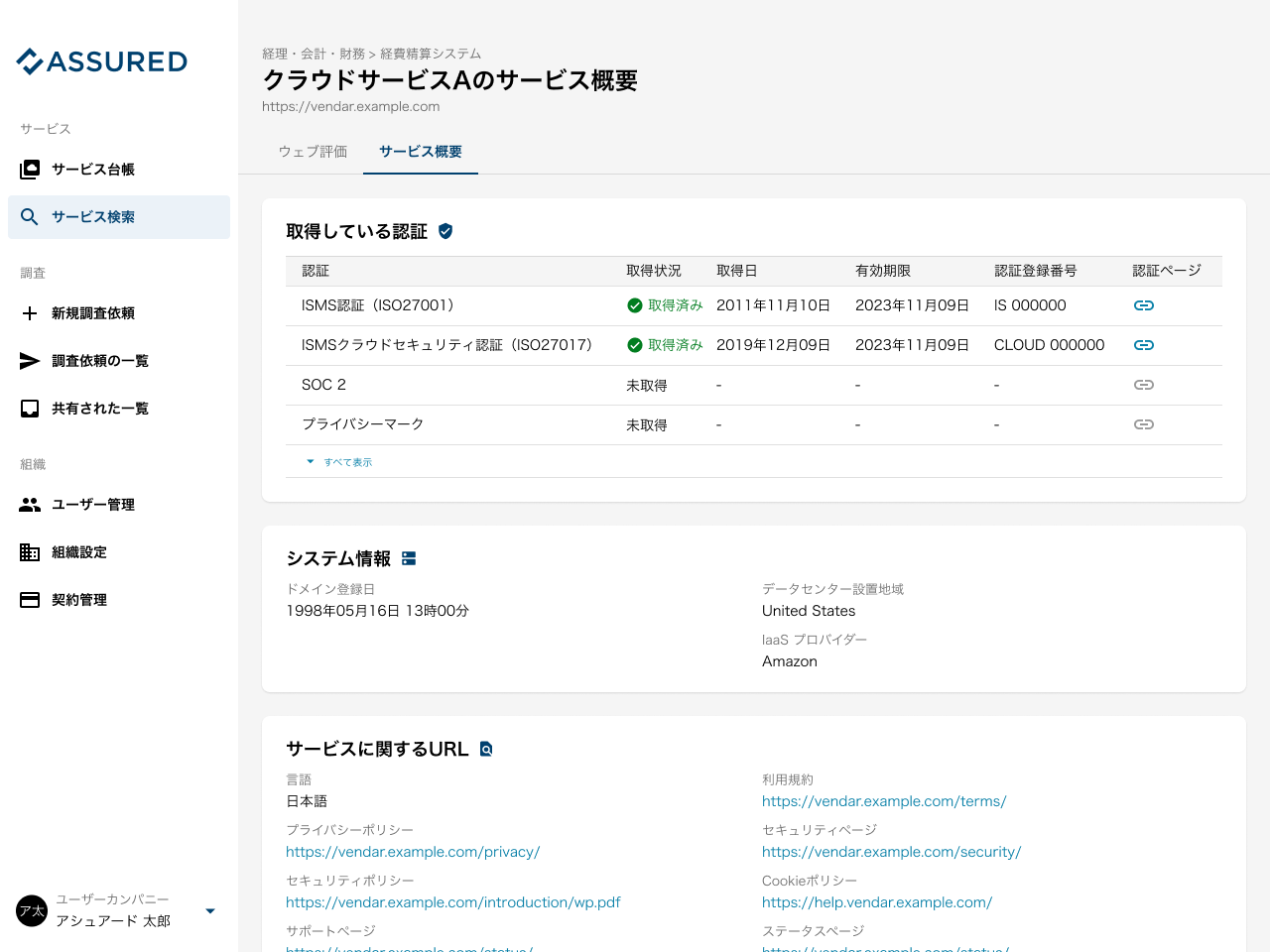
Task: Select the サービス概要 tab
Action: 420,152
